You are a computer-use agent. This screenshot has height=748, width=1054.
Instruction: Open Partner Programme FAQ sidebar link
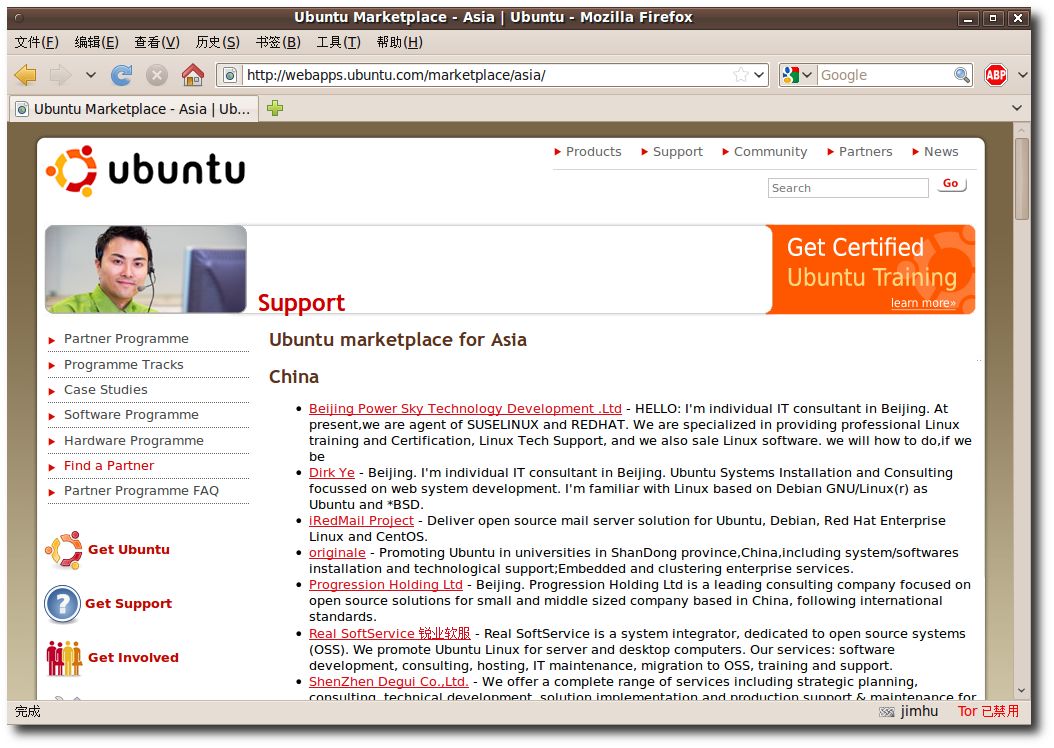click(141, 491)
